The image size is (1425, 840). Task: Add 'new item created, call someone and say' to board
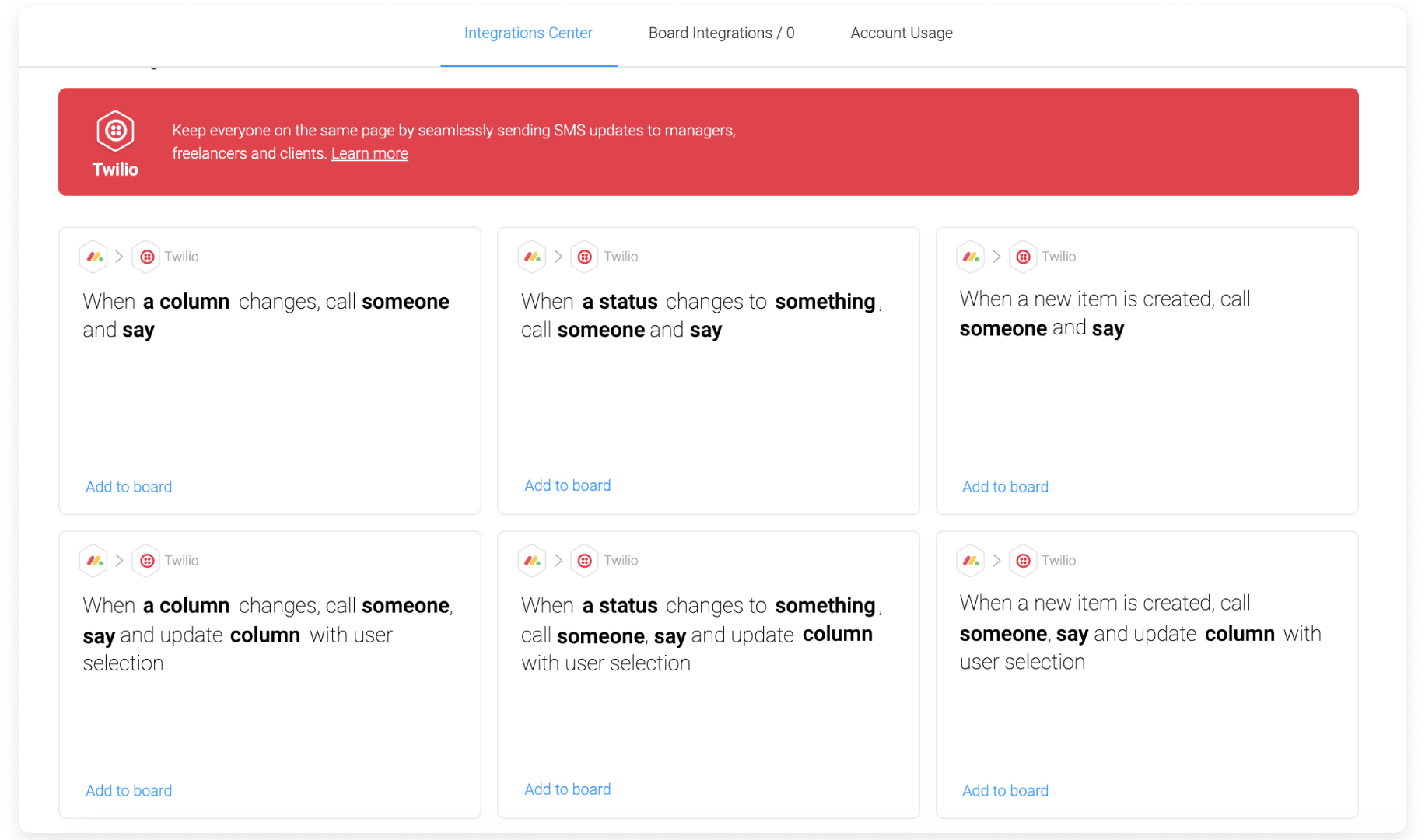tap(1005, 487)
